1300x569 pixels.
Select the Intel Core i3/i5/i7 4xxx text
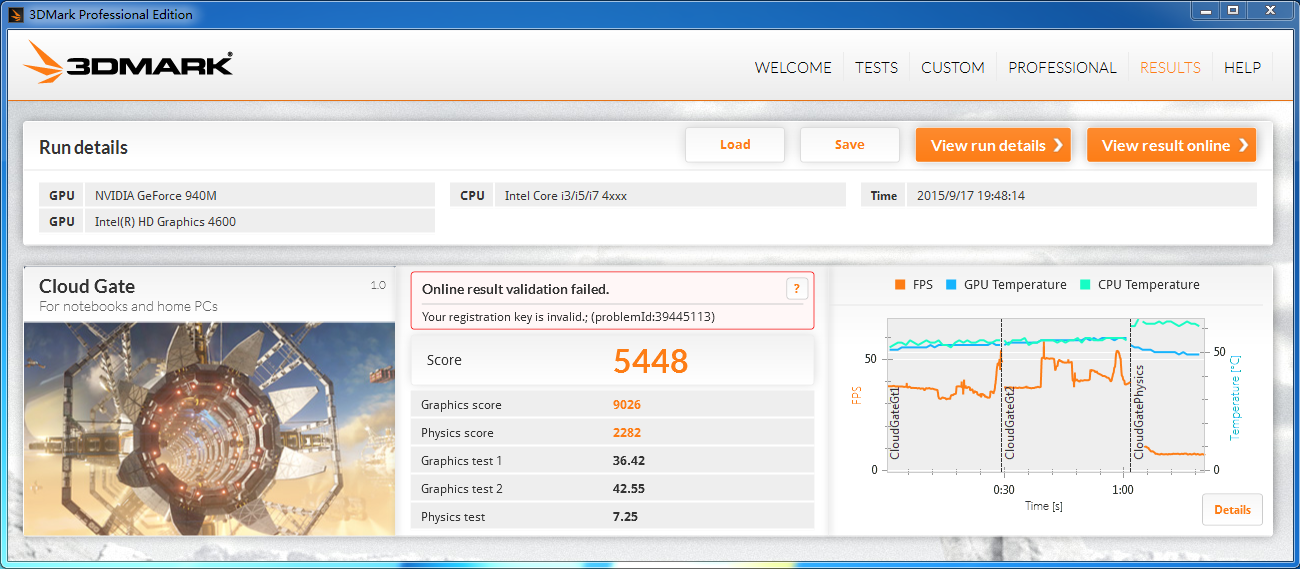[565, 195]
